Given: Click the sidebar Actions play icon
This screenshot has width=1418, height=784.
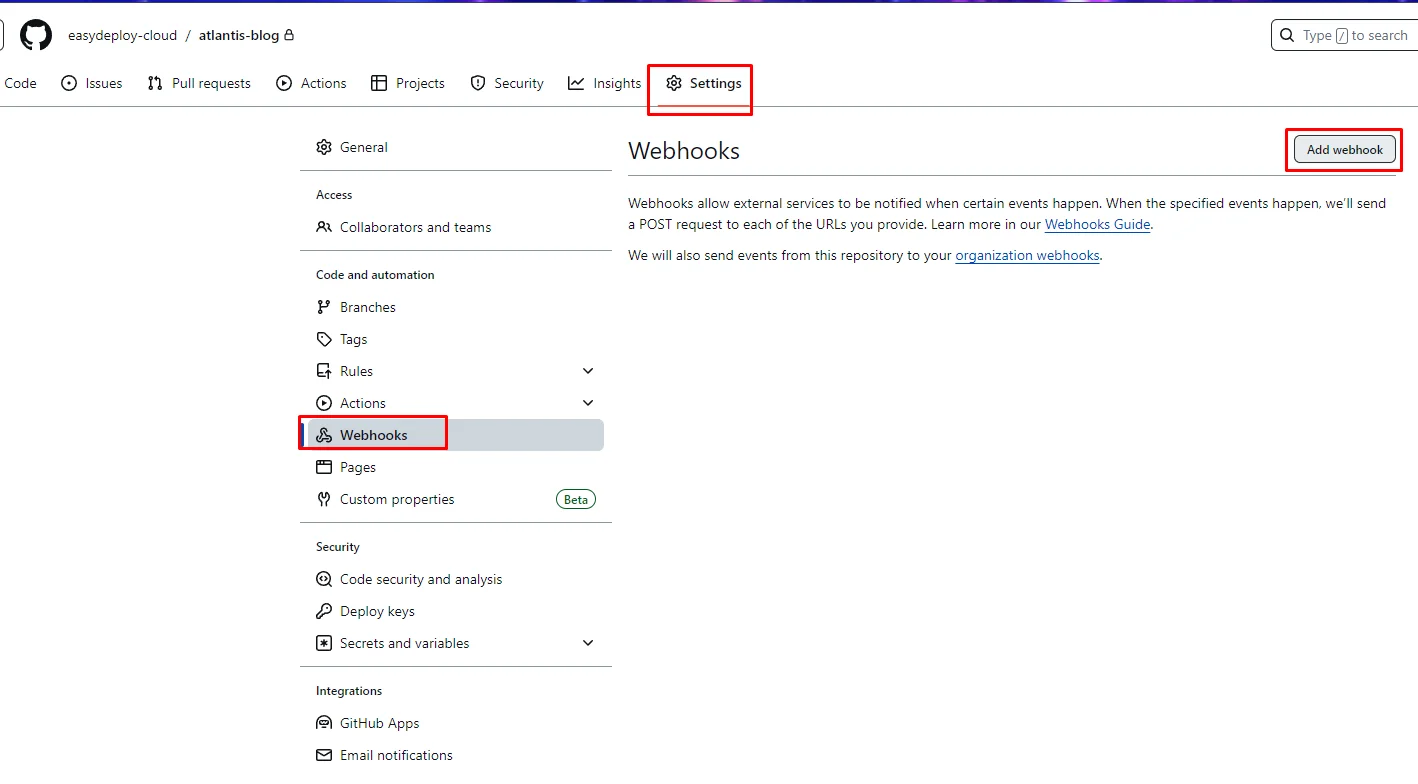Looking at the screenshot, I should click(324, 403).
